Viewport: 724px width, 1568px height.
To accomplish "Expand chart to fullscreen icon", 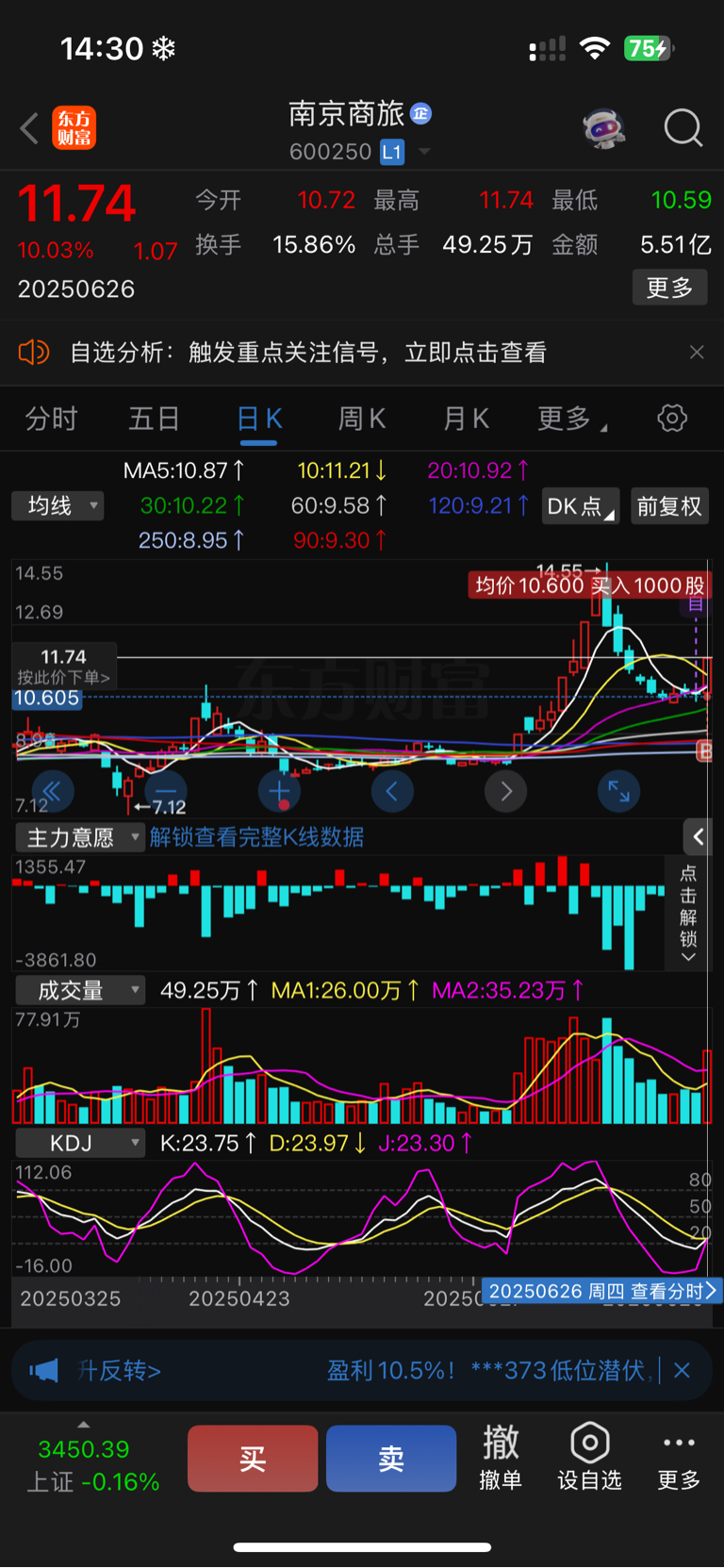I will (618, 791).
